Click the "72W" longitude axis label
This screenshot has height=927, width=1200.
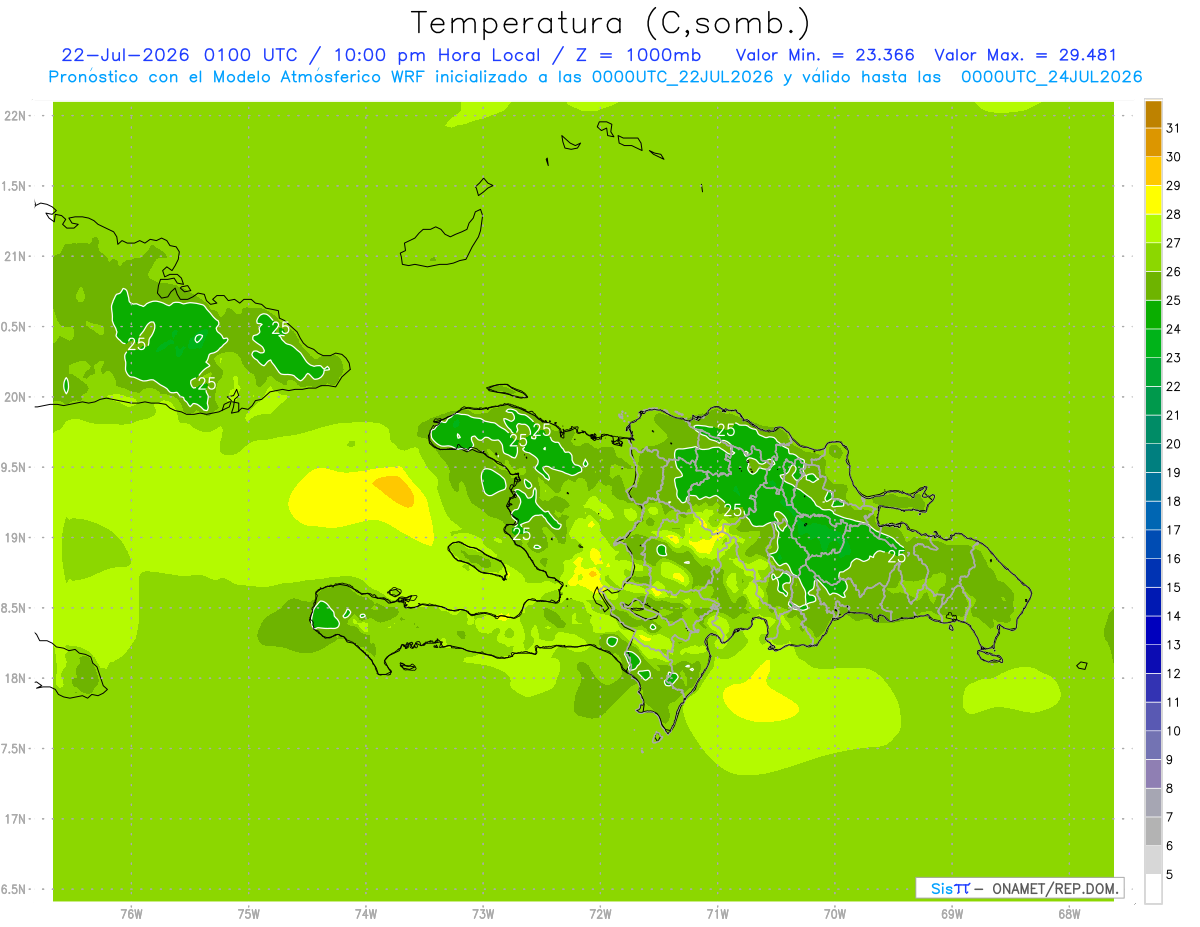601,914
